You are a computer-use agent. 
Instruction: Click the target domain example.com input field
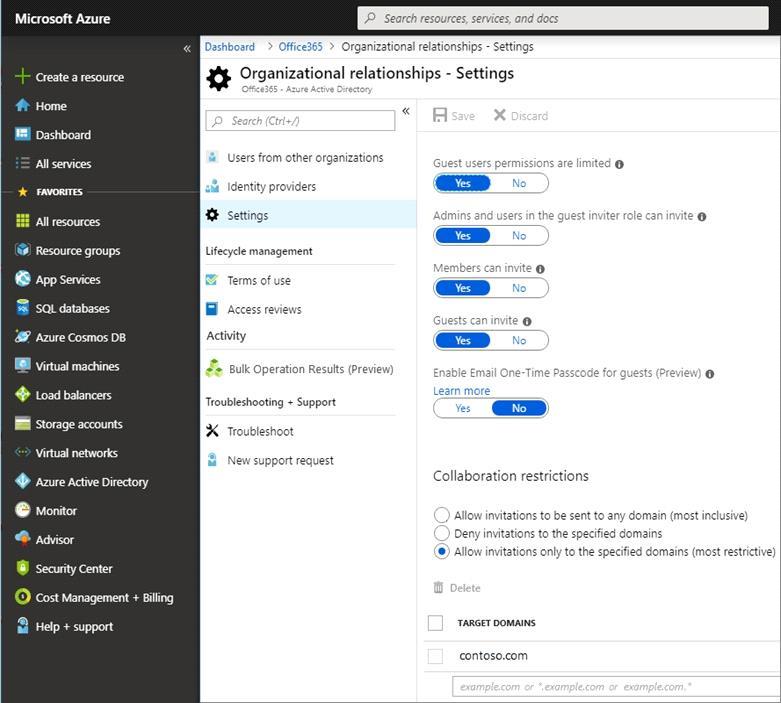pyautogui.click(x=614, y=687)
